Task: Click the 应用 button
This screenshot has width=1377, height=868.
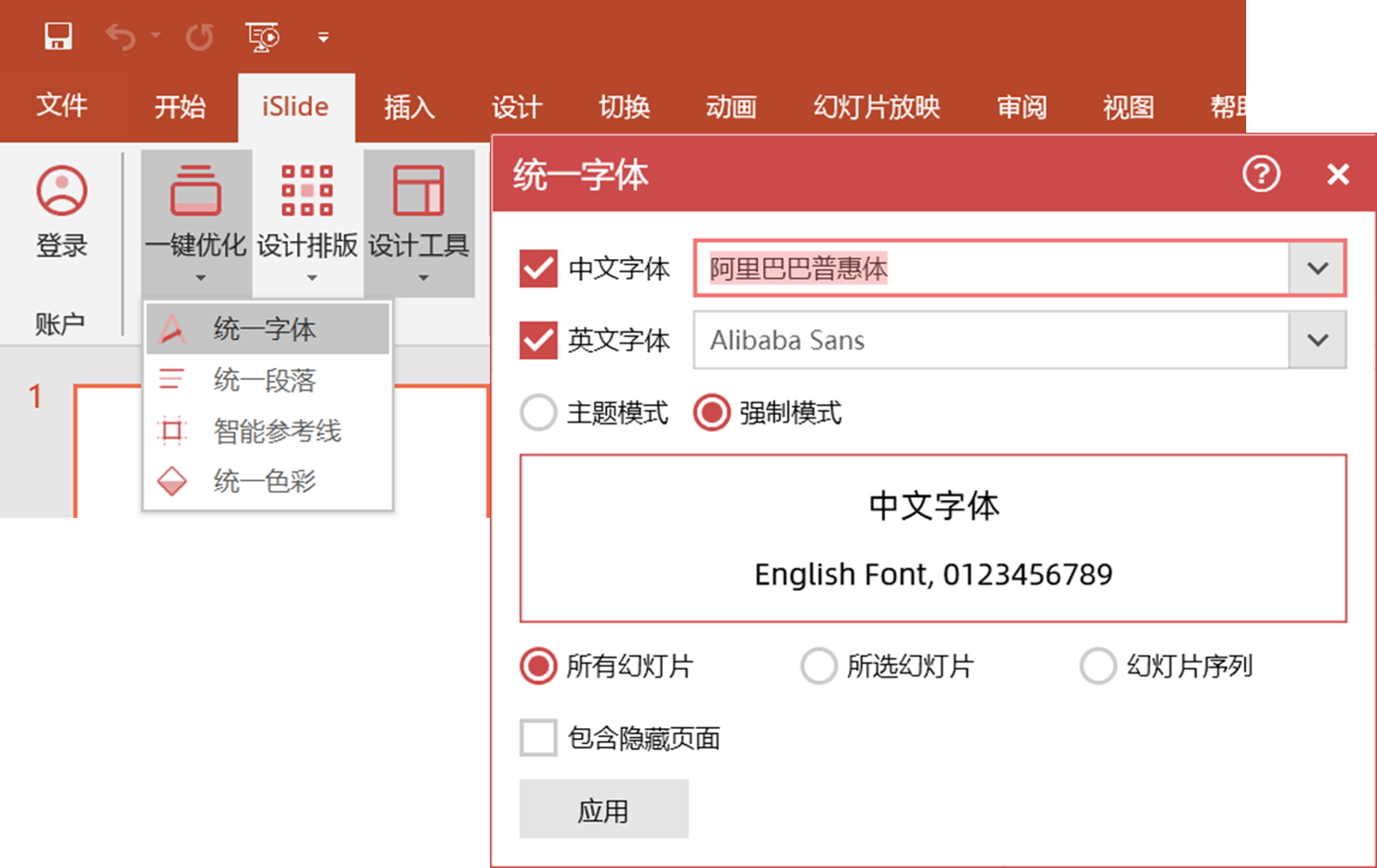Action: (x=604, y=809)
